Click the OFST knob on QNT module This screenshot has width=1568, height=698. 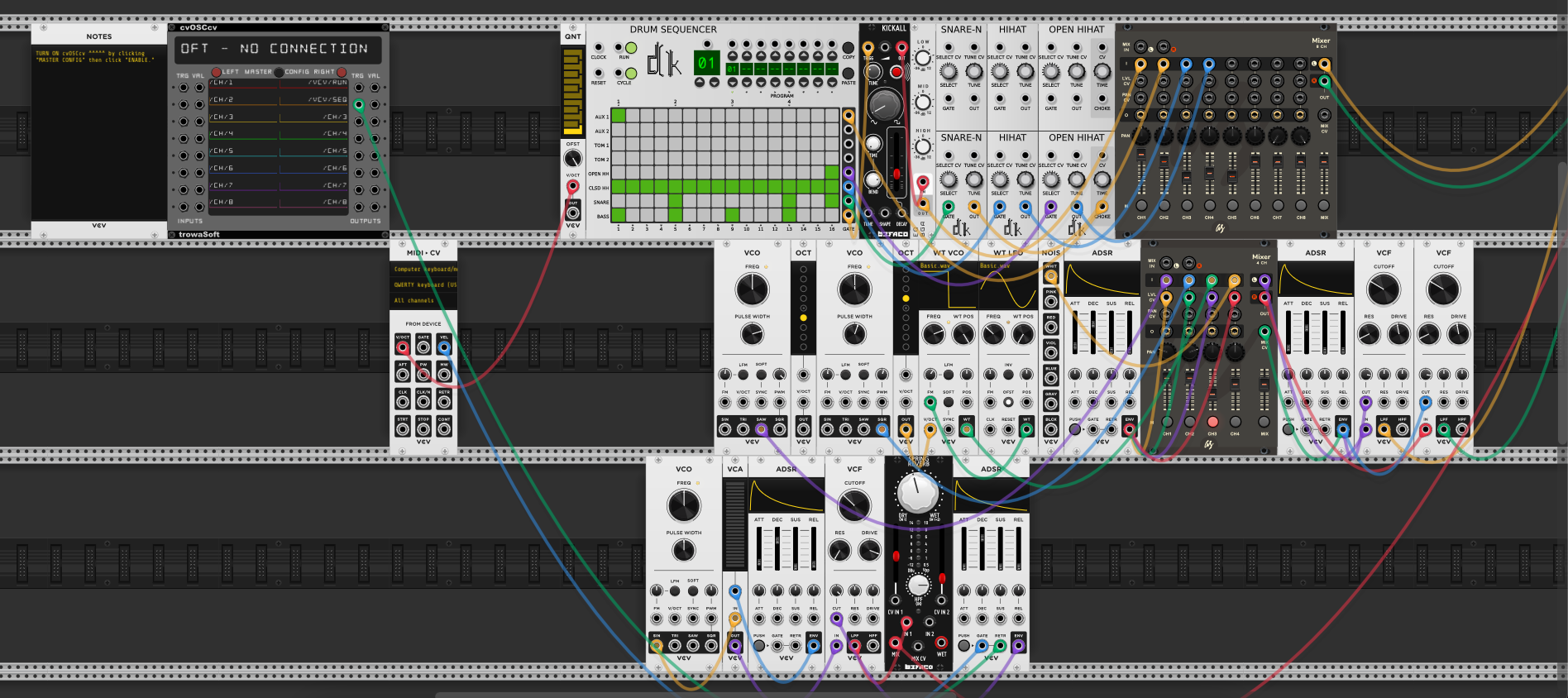click(x=572, y=158)
